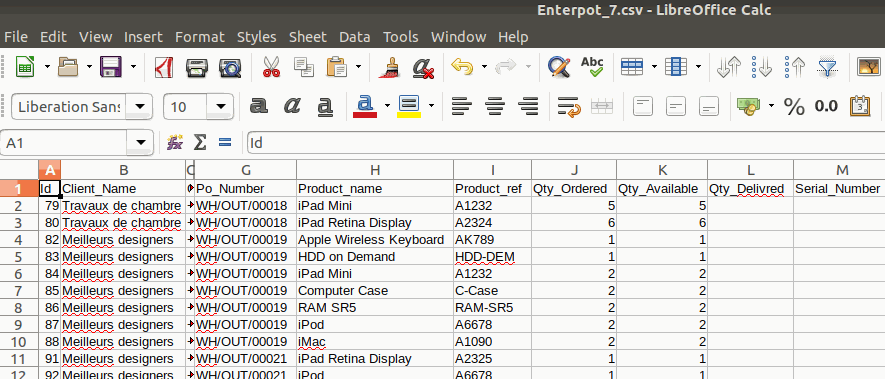
Task: Open Find and Replace
Action: click(559, 67)
